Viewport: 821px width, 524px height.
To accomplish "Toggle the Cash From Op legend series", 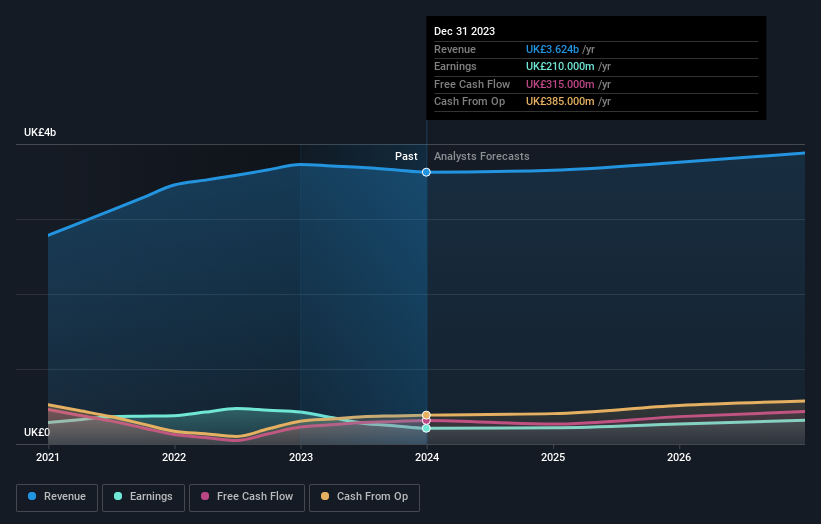I will pos(364,497).
